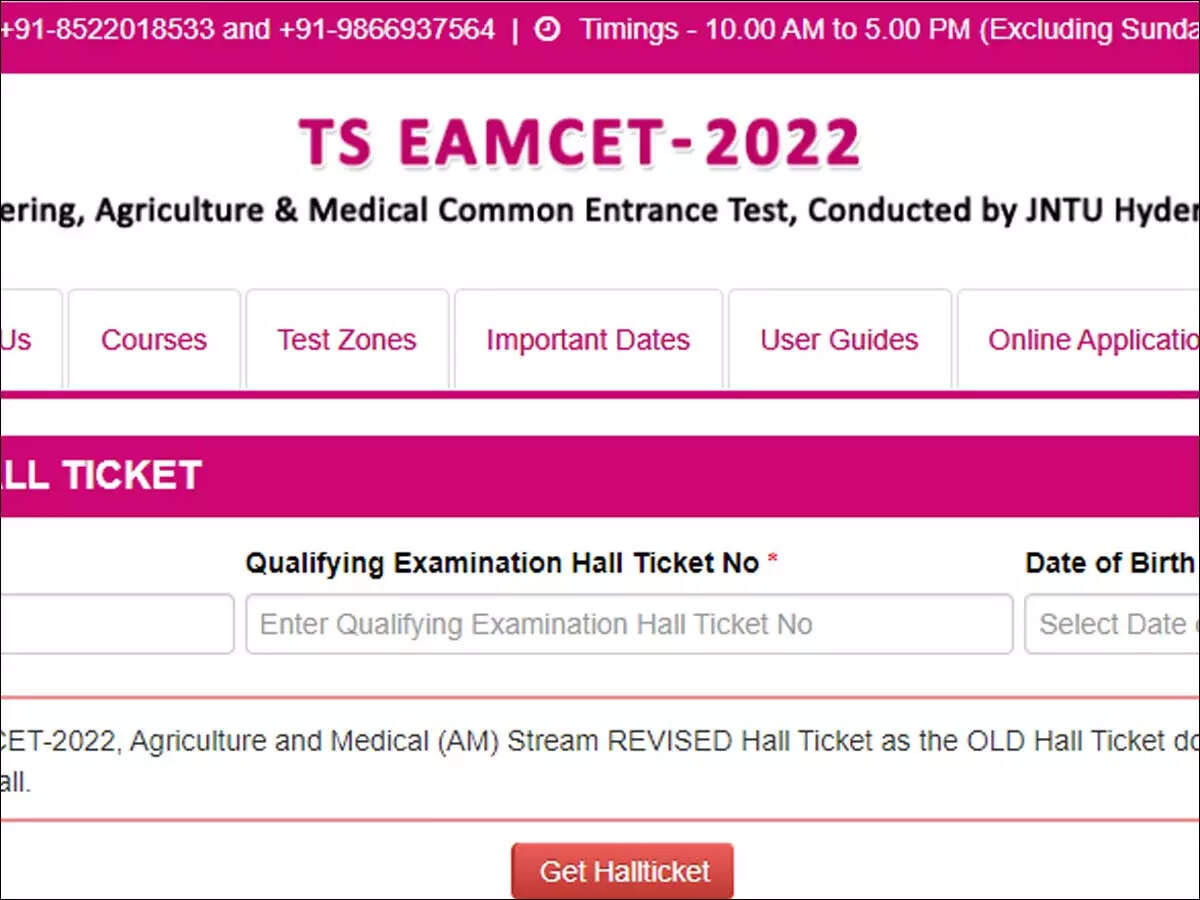1200x900 pixels.
Task: Click the clock icon beside Timings
Action: click(547, 30)
